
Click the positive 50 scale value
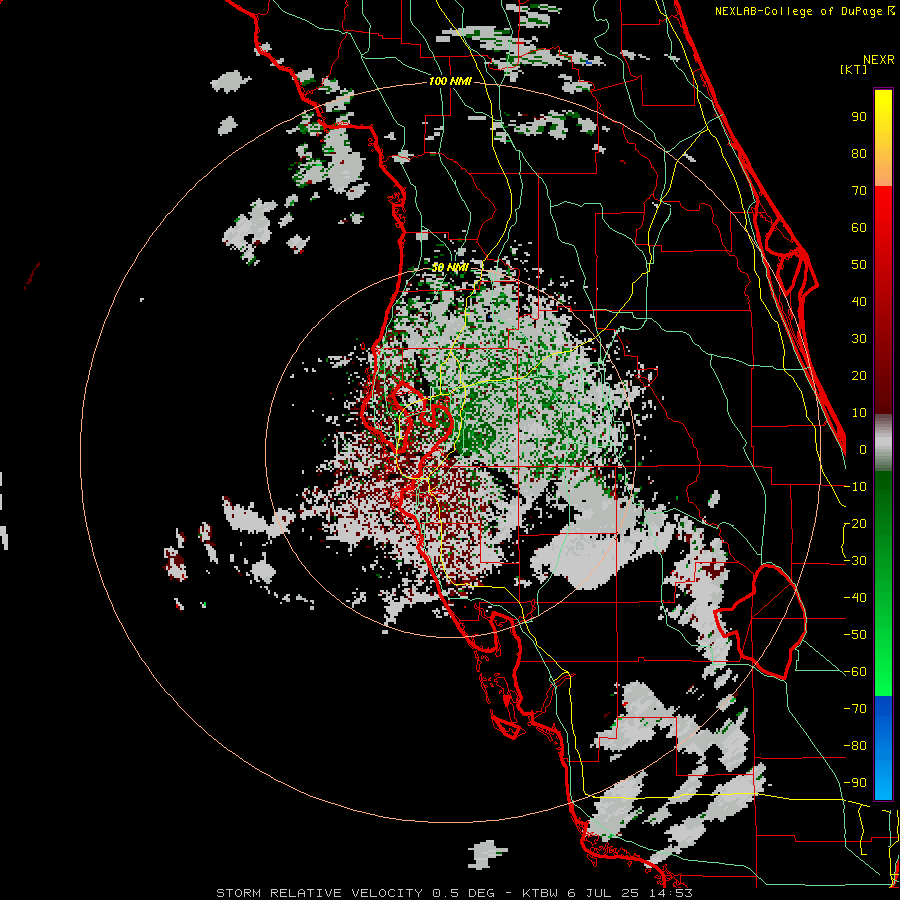tap(859, 265)
